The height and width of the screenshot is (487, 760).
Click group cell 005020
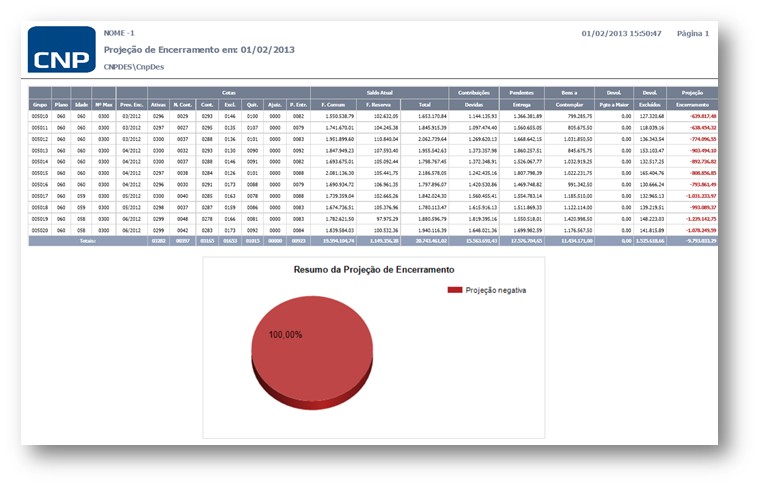point(40,231)
